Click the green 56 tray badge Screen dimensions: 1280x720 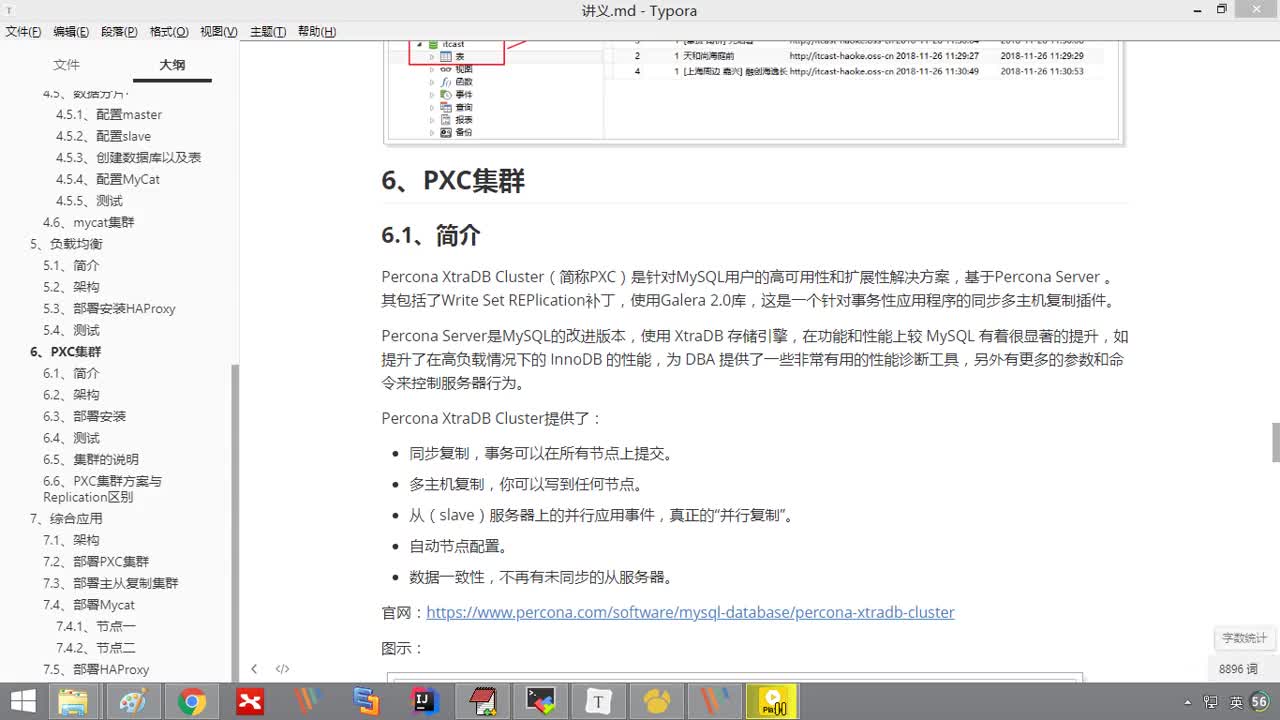tap(1260, 702)
